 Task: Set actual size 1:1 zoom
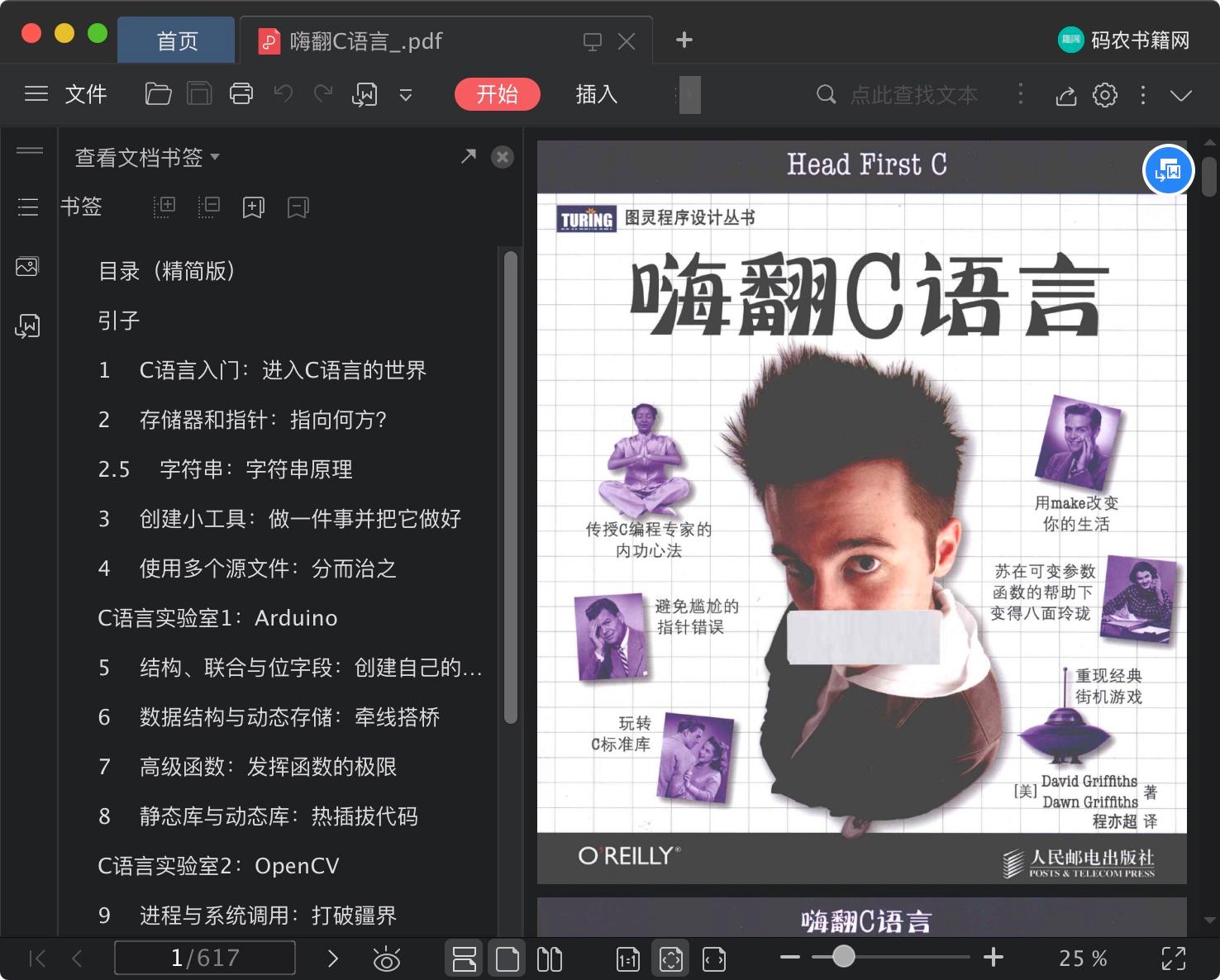(627, 959)
